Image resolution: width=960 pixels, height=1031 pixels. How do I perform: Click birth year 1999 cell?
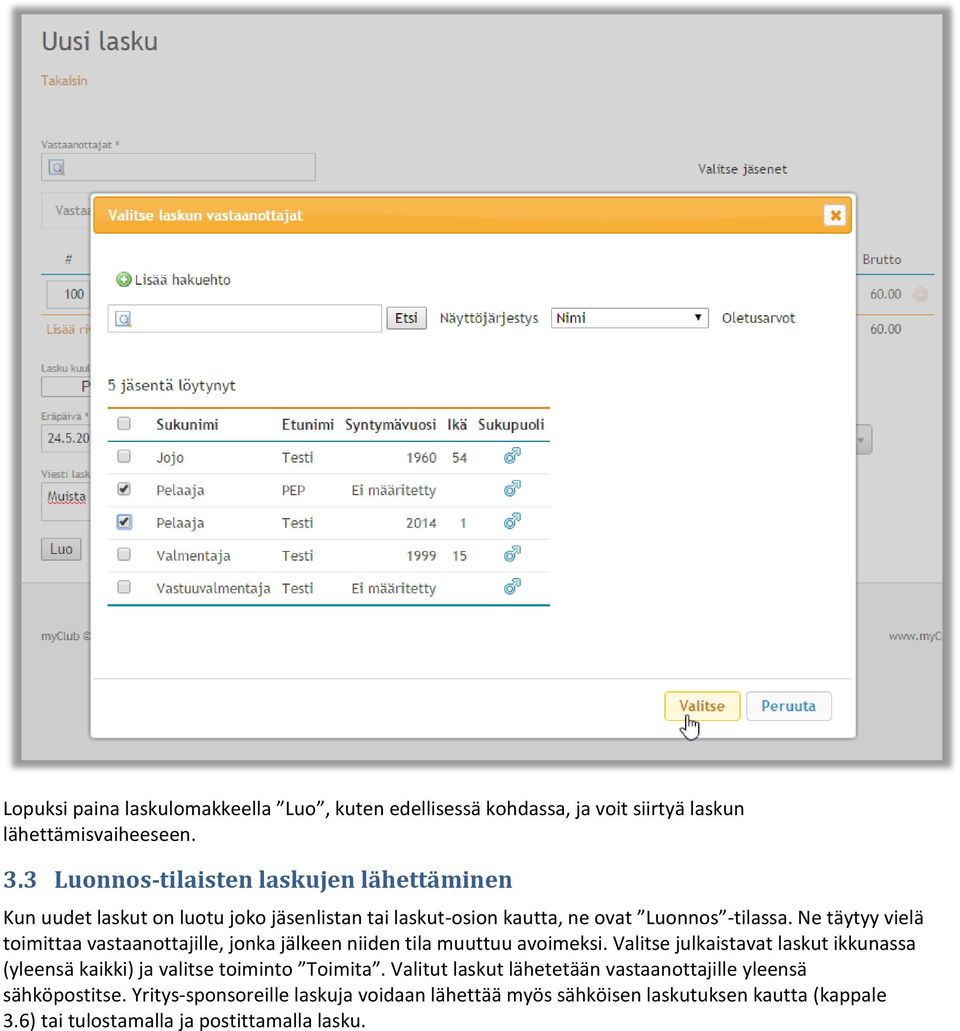[x=421, y=556]
